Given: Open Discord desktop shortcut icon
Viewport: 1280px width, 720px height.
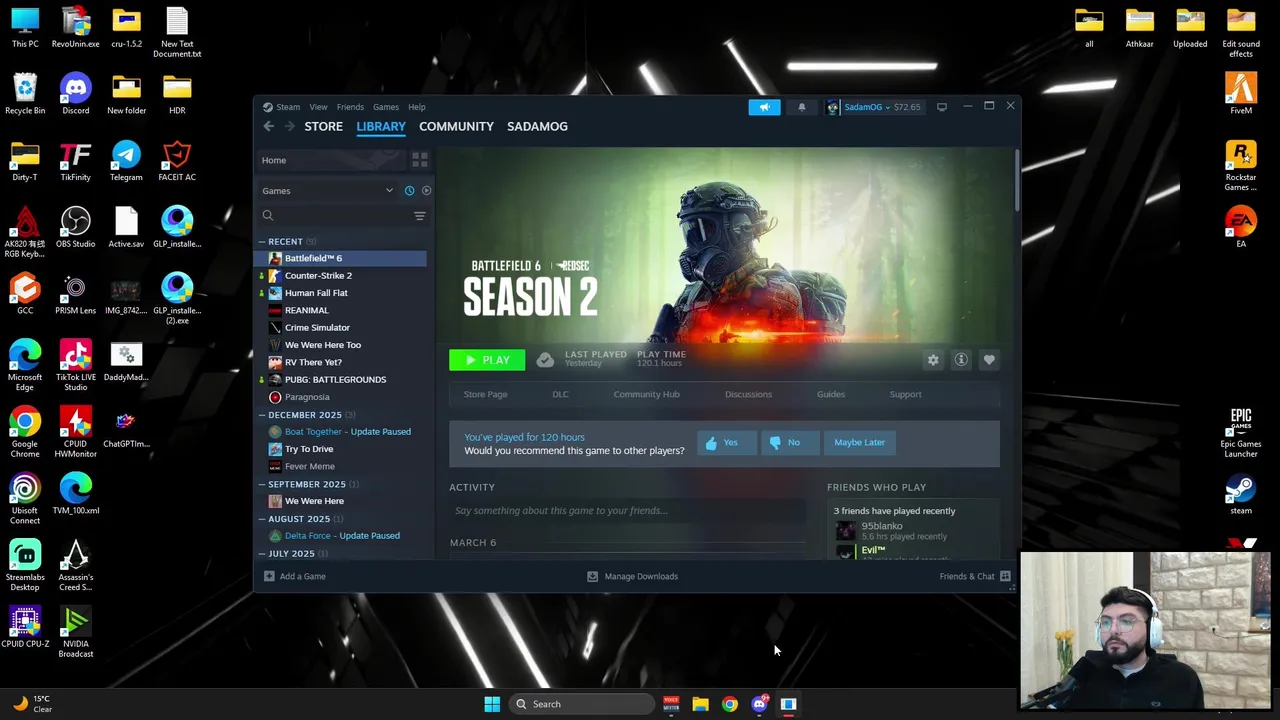Looking at the screenshot, I should [75, 95].
